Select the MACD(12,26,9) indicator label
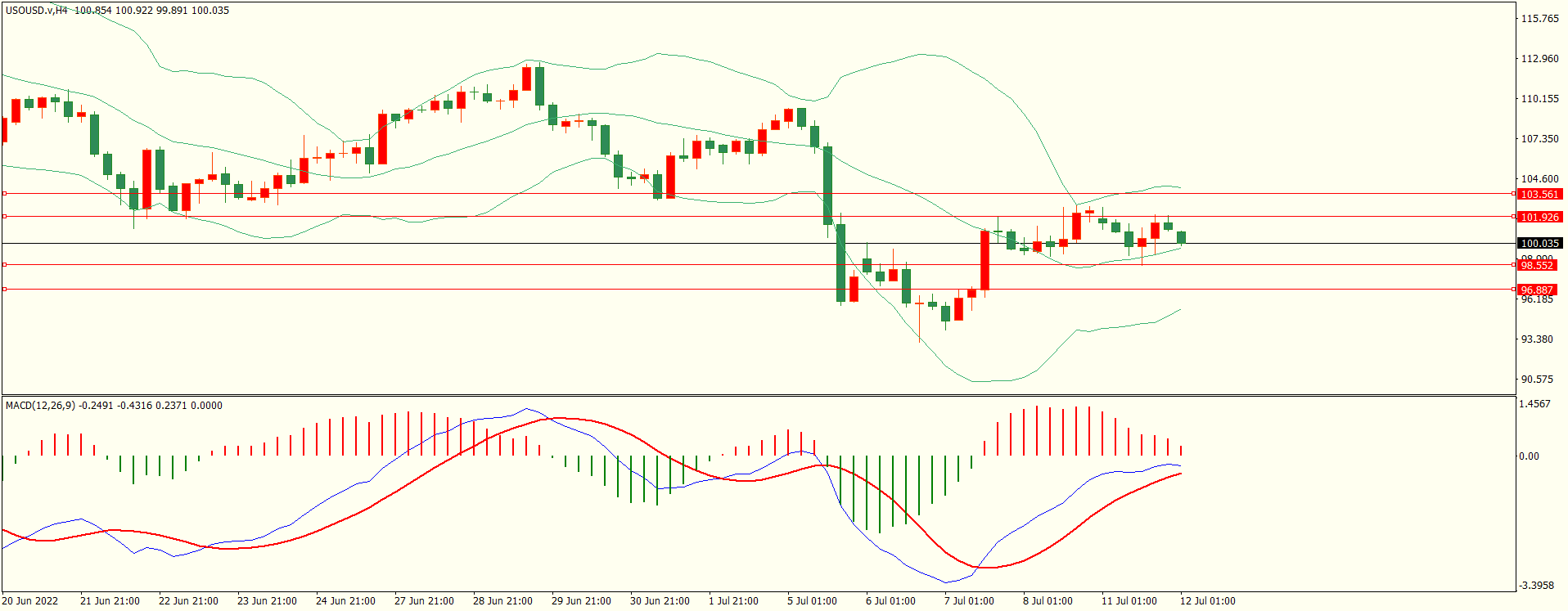The height and width of the screenshot is (611, 1568). point(40,406)
